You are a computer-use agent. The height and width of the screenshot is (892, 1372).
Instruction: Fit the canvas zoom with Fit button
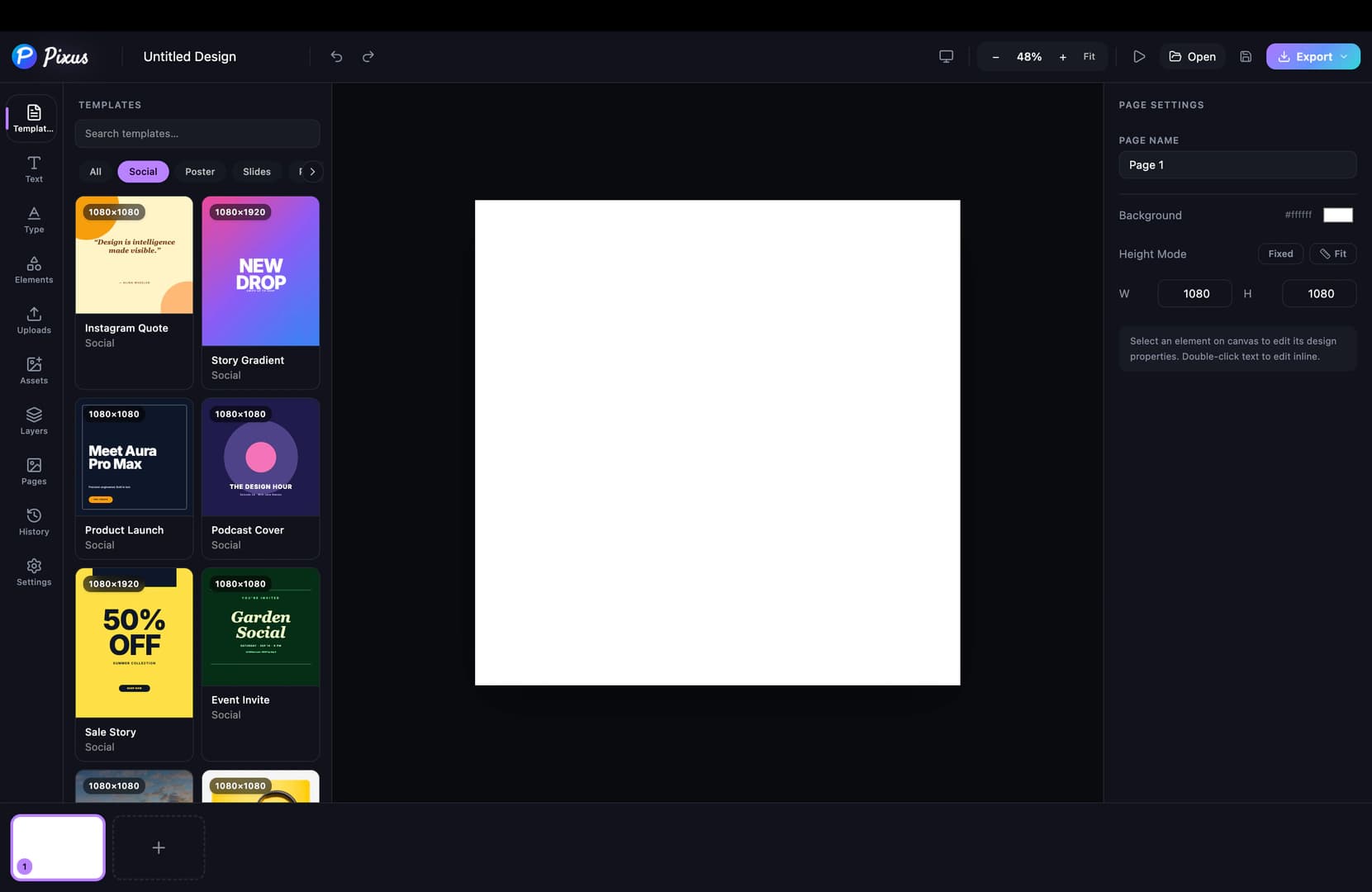pyautogui.click(x=1089, y=56)
